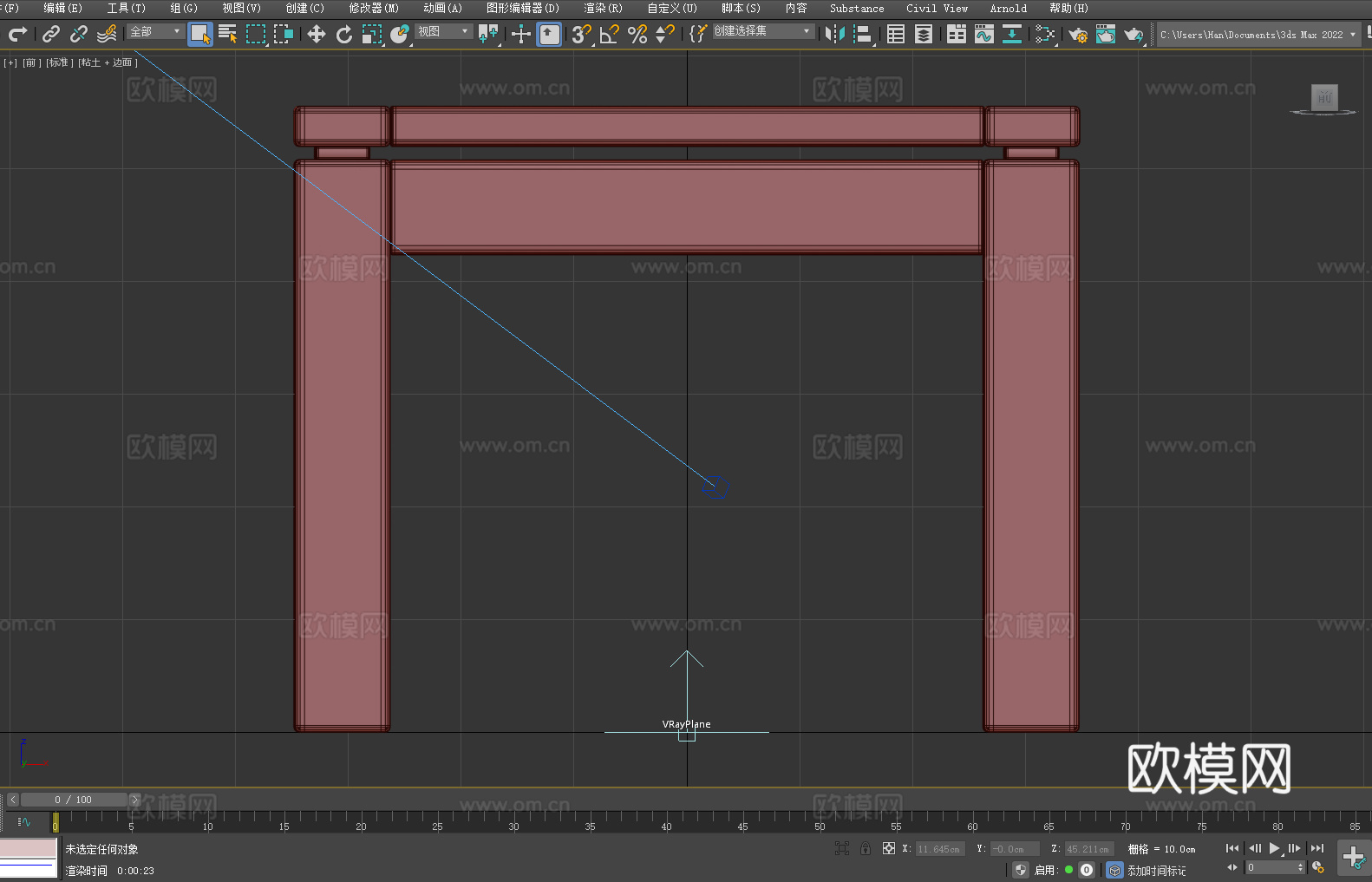Choose Rectangular Selection Region tool

[256, 34]
